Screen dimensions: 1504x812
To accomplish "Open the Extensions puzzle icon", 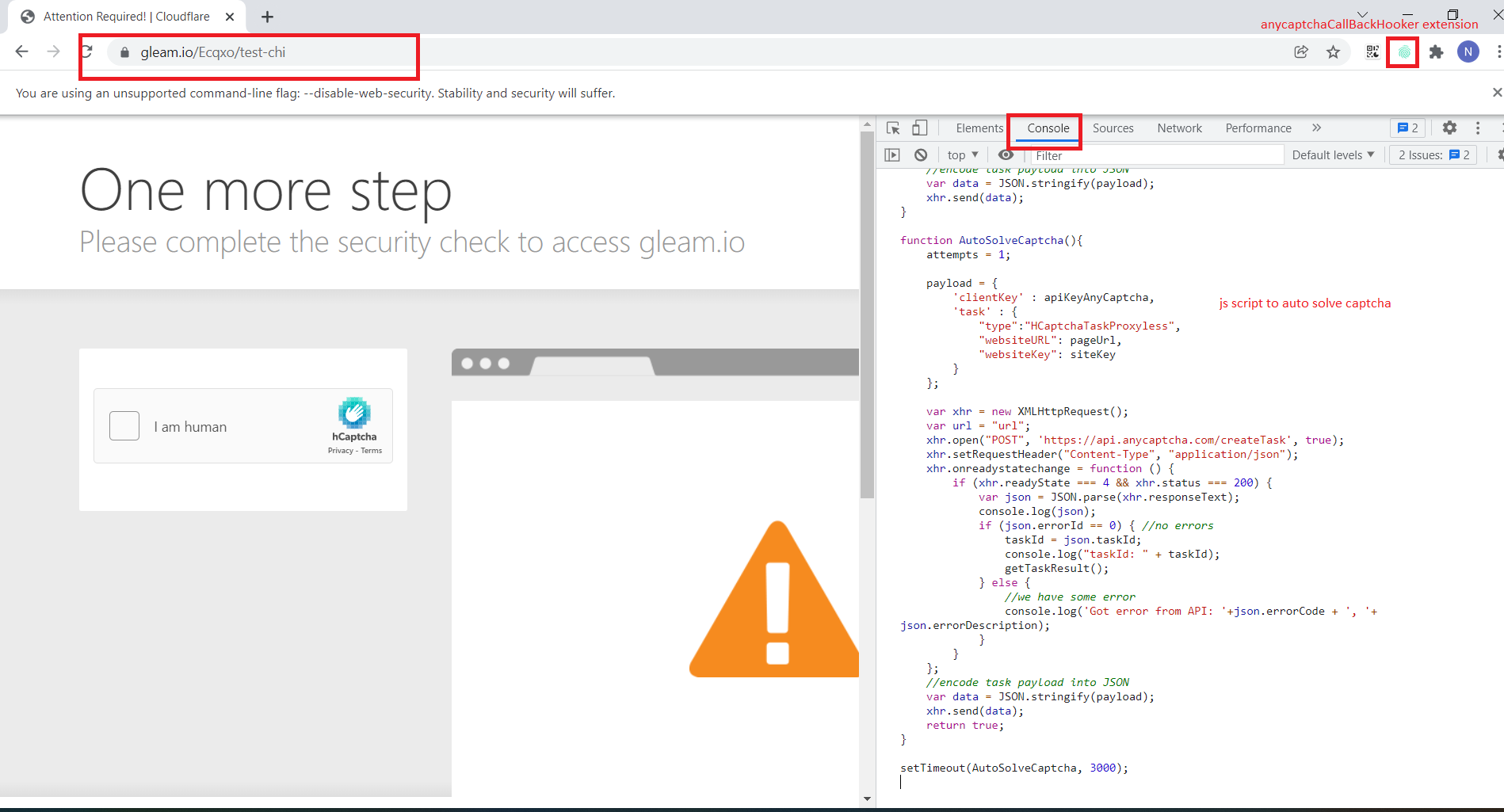I will click(x=1436, y=52).
